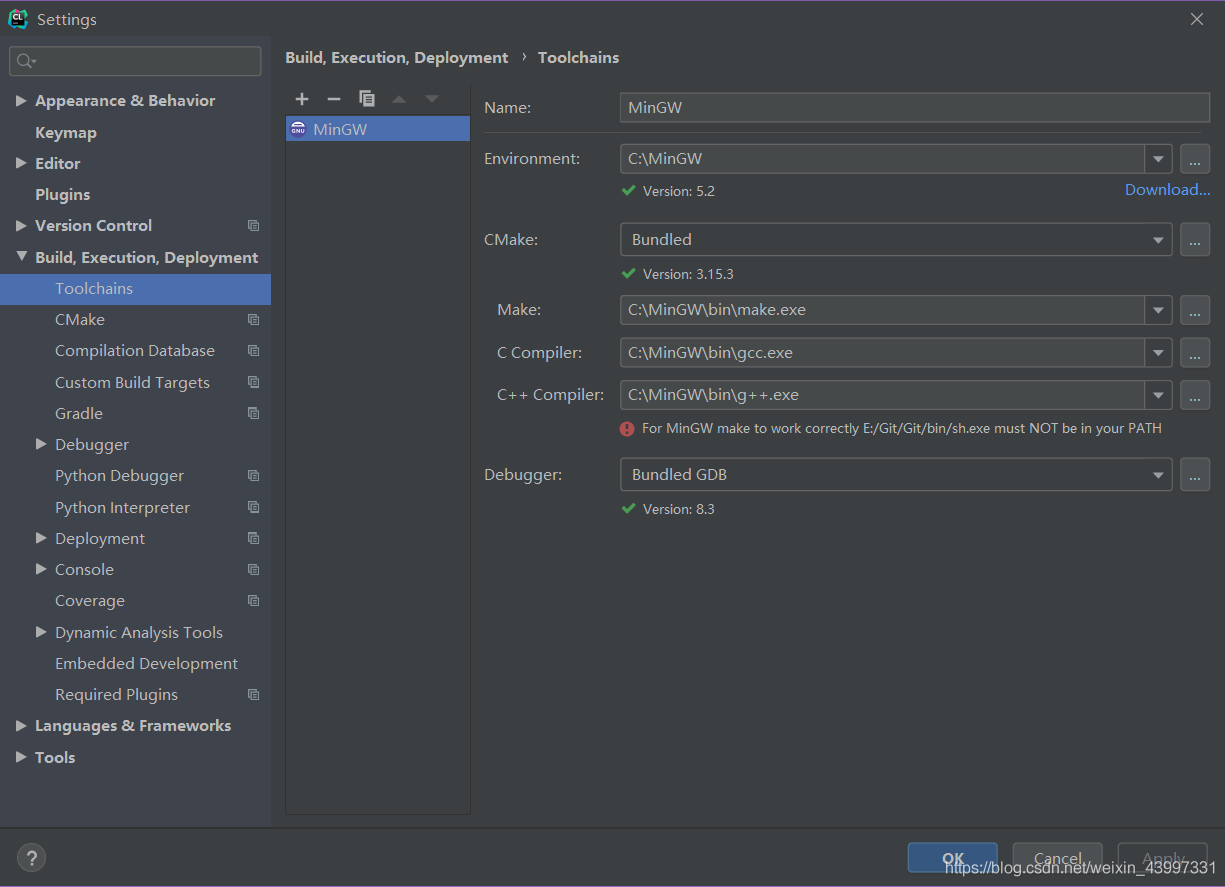Click project-level icon beside Version Control
The height and width of the screenshot is (887, 1225).
[253, 226]
